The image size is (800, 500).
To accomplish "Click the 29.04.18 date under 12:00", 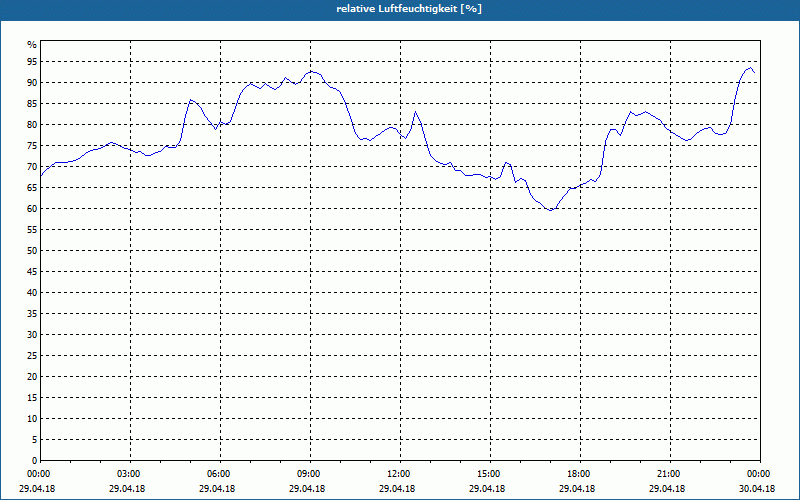I will [x=397, y=488].
